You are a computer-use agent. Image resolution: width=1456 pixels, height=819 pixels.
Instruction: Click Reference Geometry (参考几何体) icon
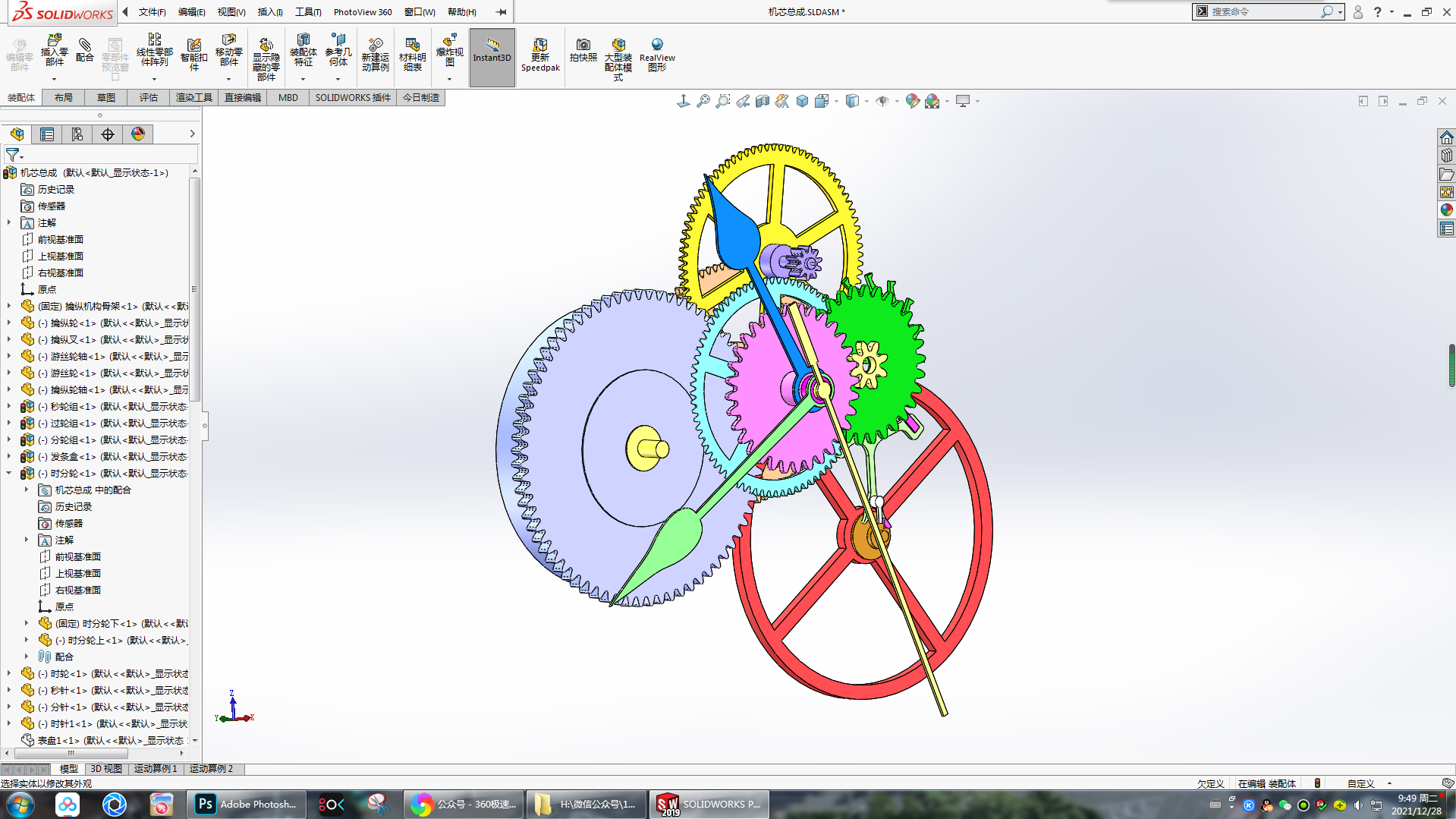click(338, 51)
